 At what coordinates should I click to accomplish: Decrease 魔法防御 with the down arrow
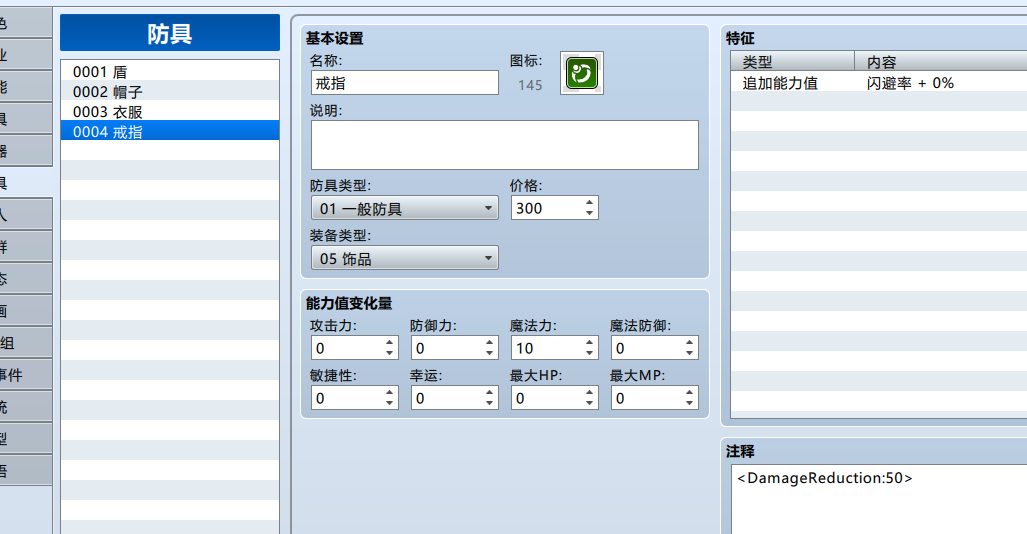tap(690, 353)
